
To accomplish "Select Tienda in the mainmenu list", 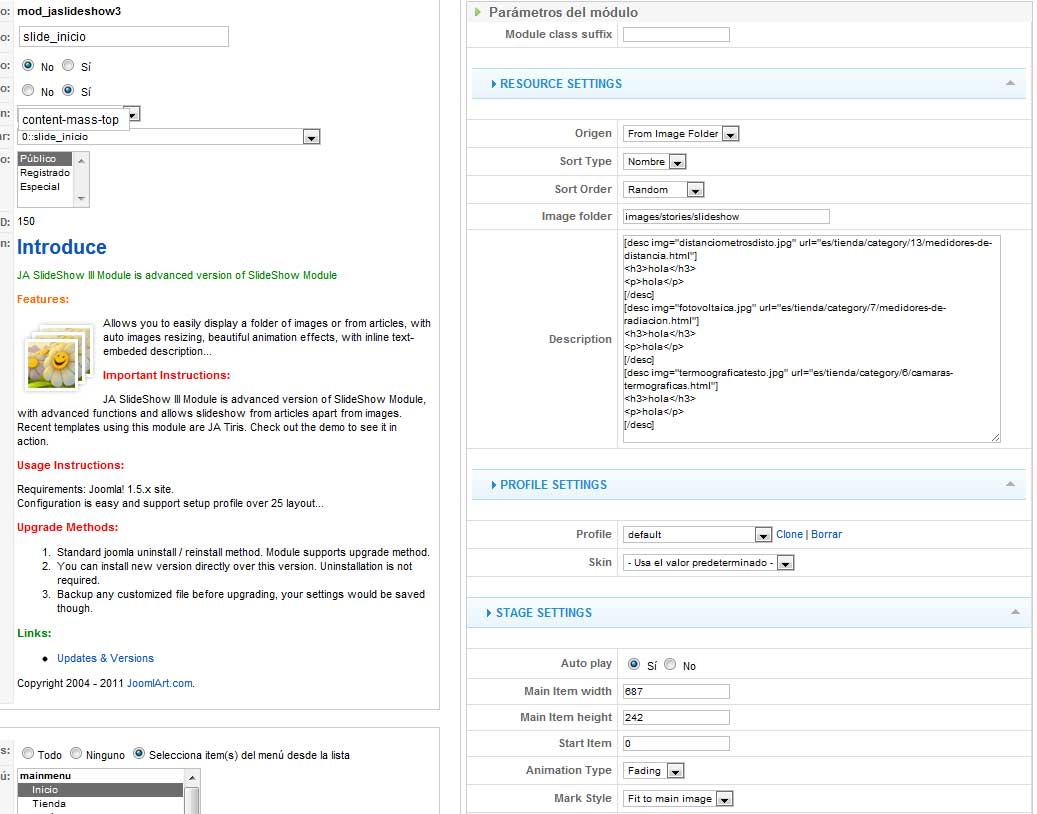I will point(101,803).
